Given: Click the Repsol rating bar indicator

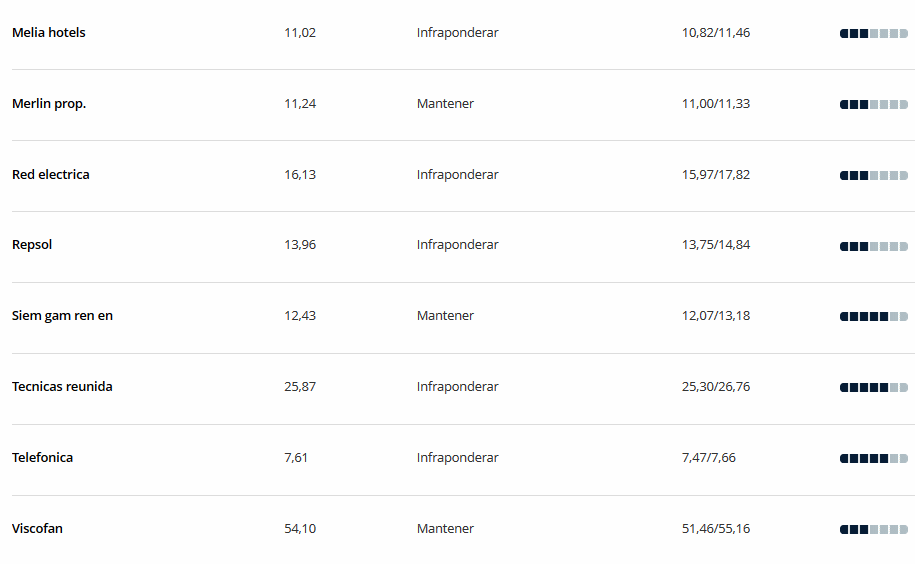Looking at the screenshot, I should 874,247.
